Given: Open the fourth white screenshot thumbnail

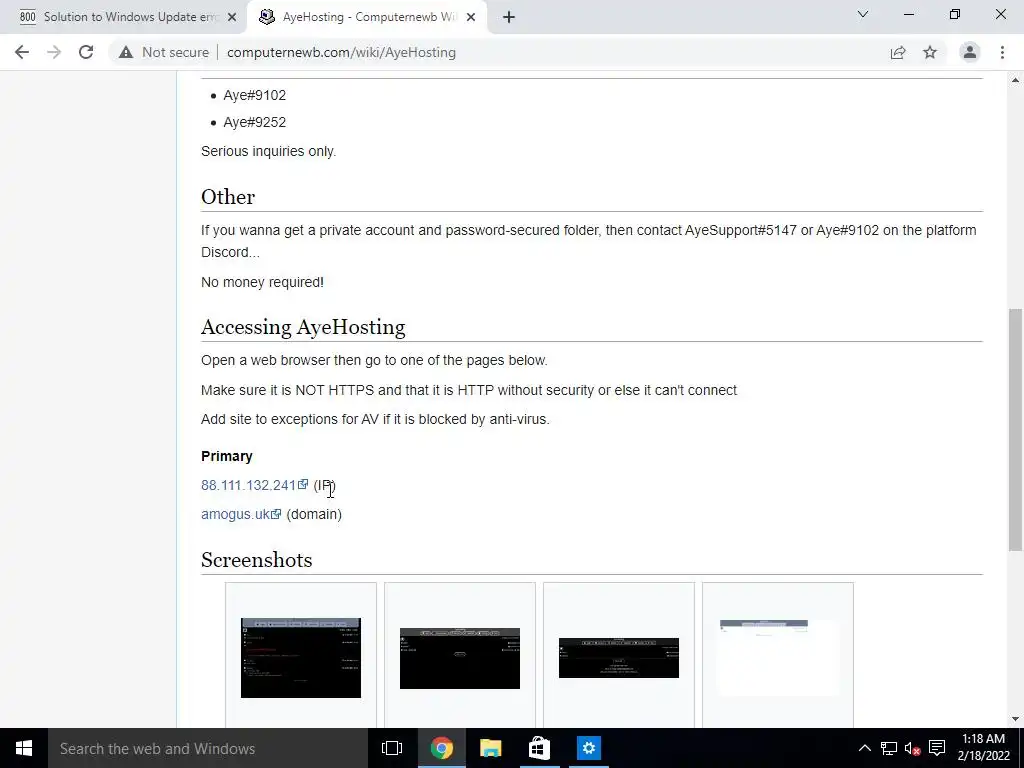Looking at the screenshot, I should [x=778, y=658].
